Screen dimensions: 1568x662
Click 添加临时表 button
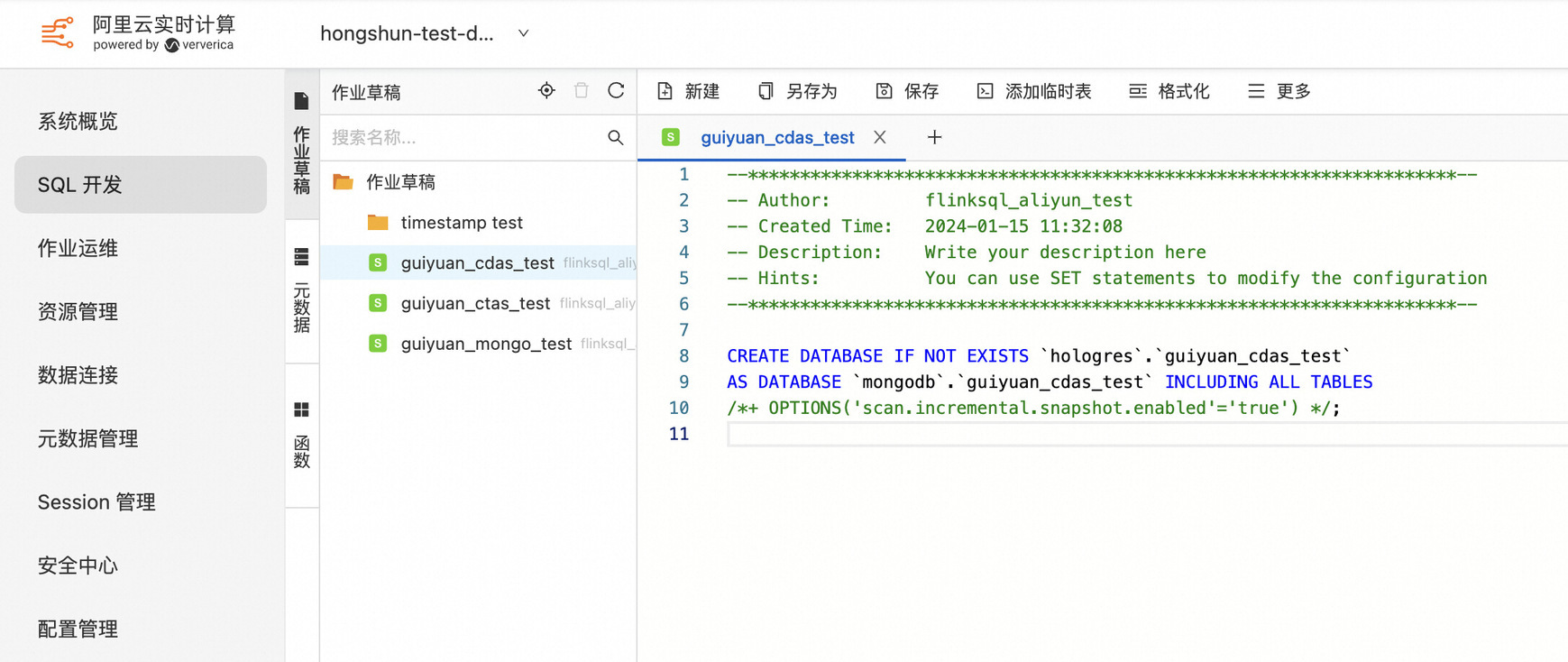point(1034,91)
